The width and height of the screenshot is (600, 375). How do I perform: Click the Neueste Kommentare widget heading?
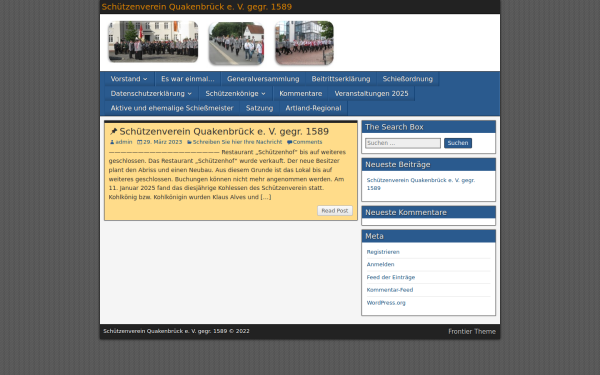click(429, 212)
